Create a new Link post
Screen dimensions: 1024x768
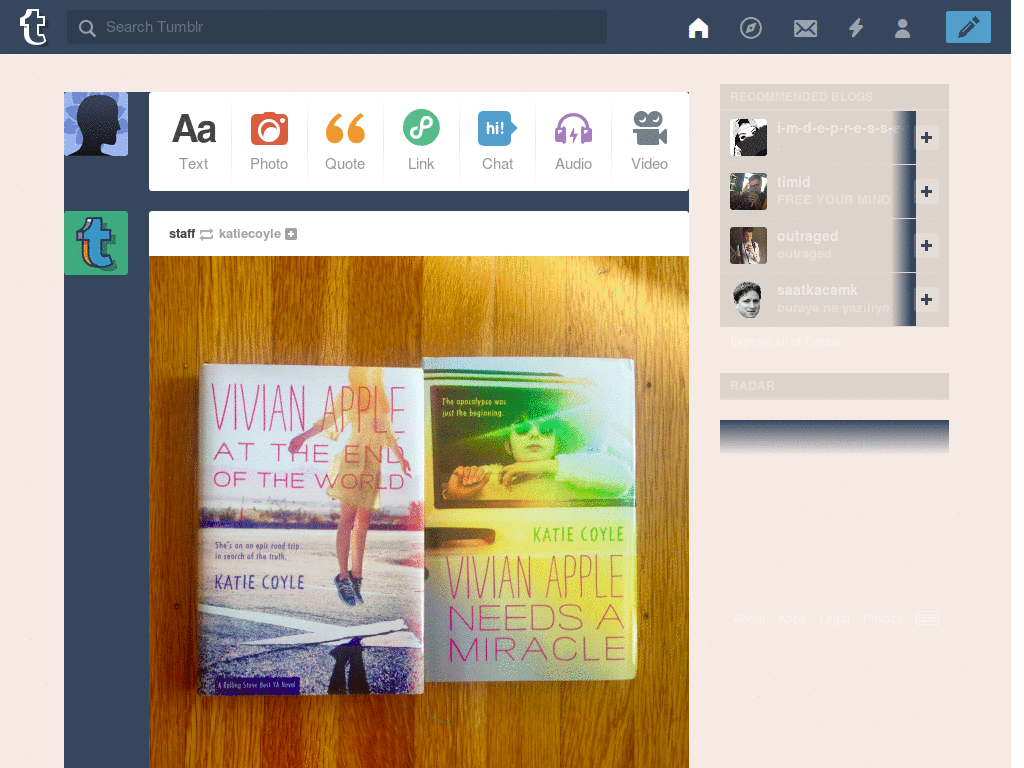pos(421,141)
